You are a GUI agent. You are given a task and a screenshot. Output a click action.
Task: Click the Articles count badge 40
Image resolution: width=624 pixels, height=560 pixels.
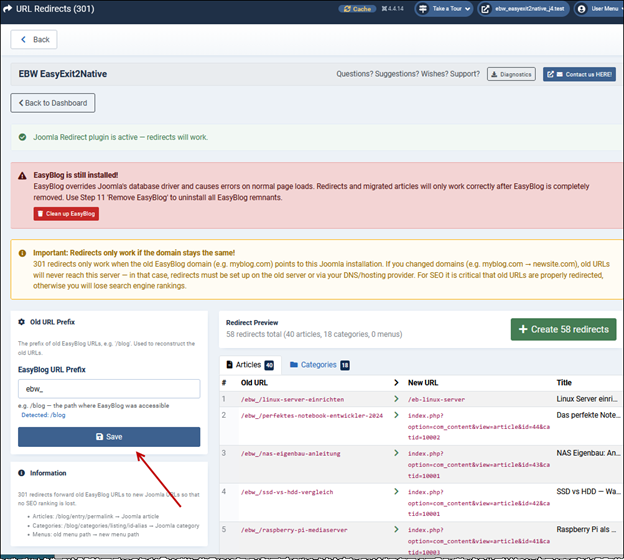coord(269,365)
